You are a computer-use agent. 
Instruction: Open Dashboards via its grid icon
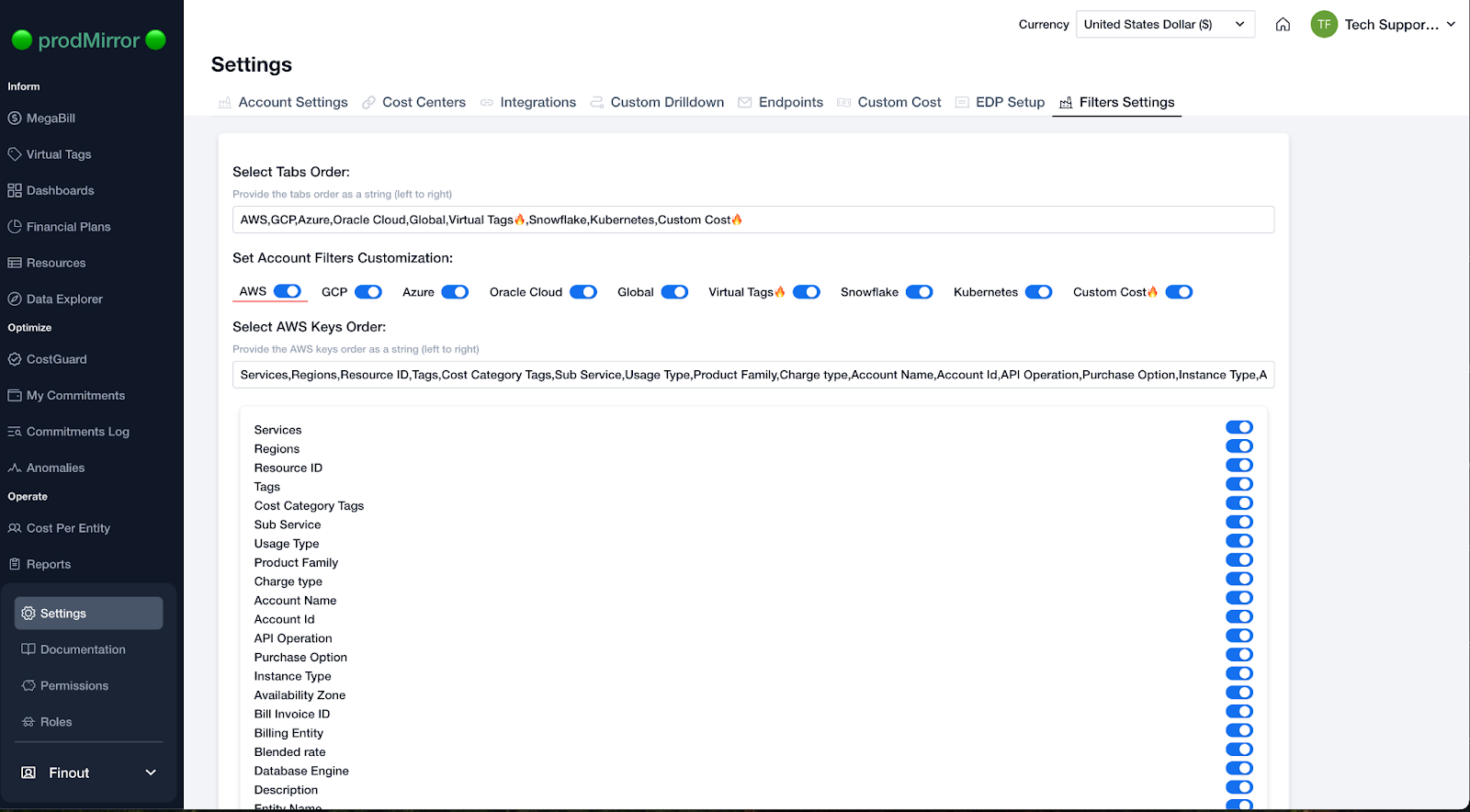(15, 191)
